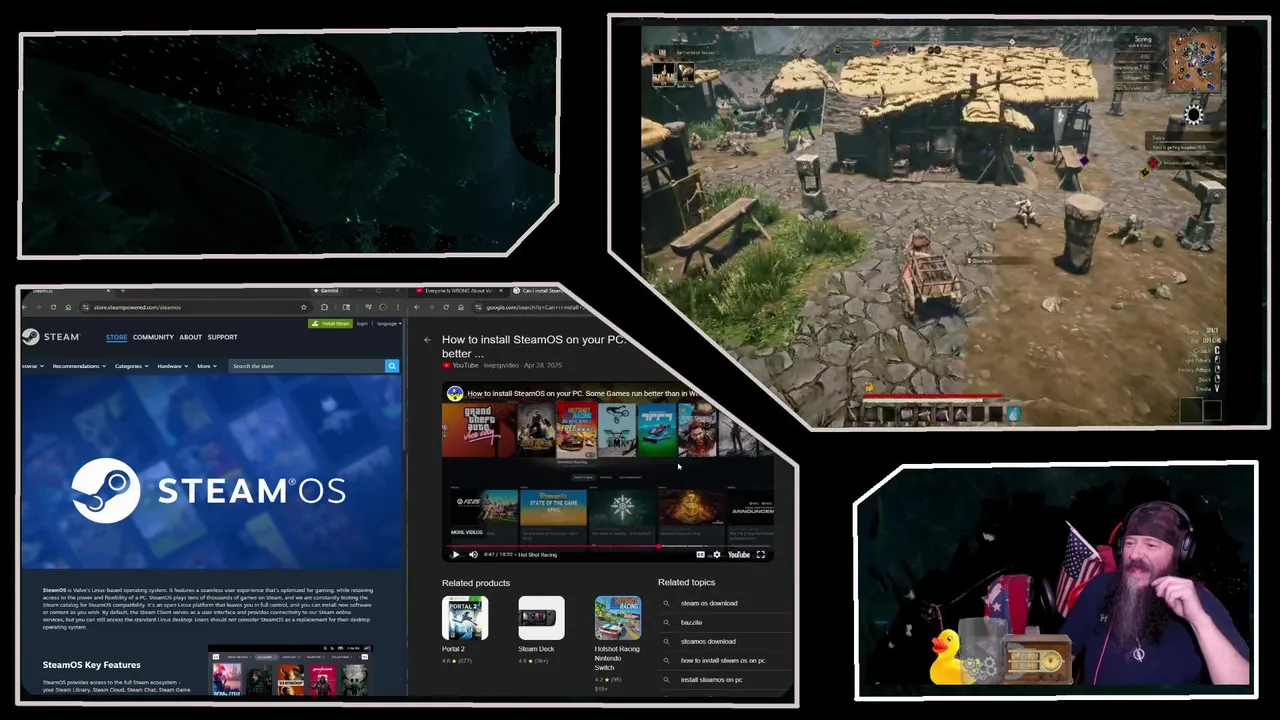
Task: Open the COMMUNITY menu on Steam
Action: (x=153, y=337)
